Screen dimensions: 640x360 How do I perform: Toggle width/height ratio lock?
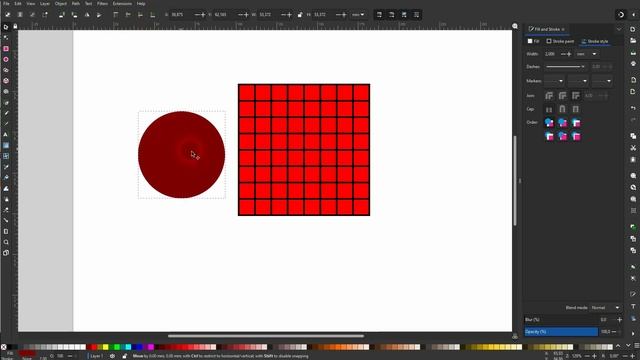[300, 15]
